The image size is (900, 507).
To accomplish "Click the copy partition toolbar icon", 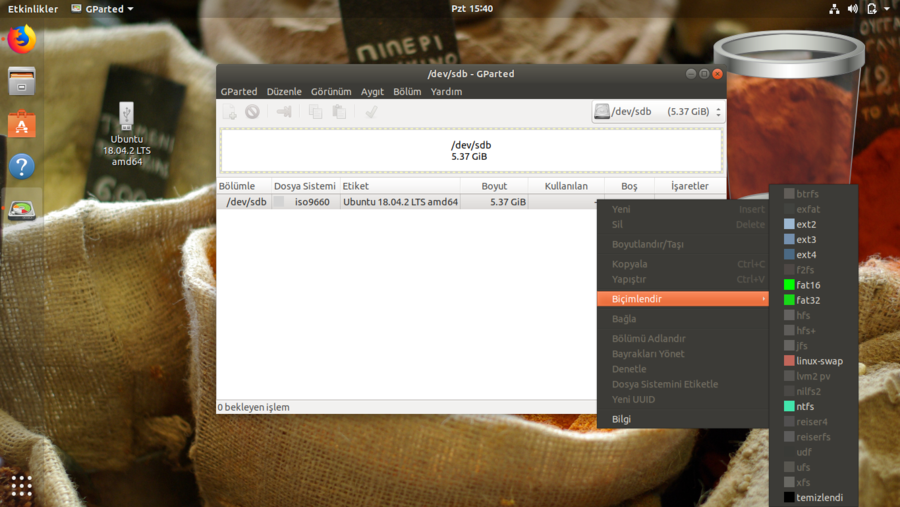I will click(316, 112).
